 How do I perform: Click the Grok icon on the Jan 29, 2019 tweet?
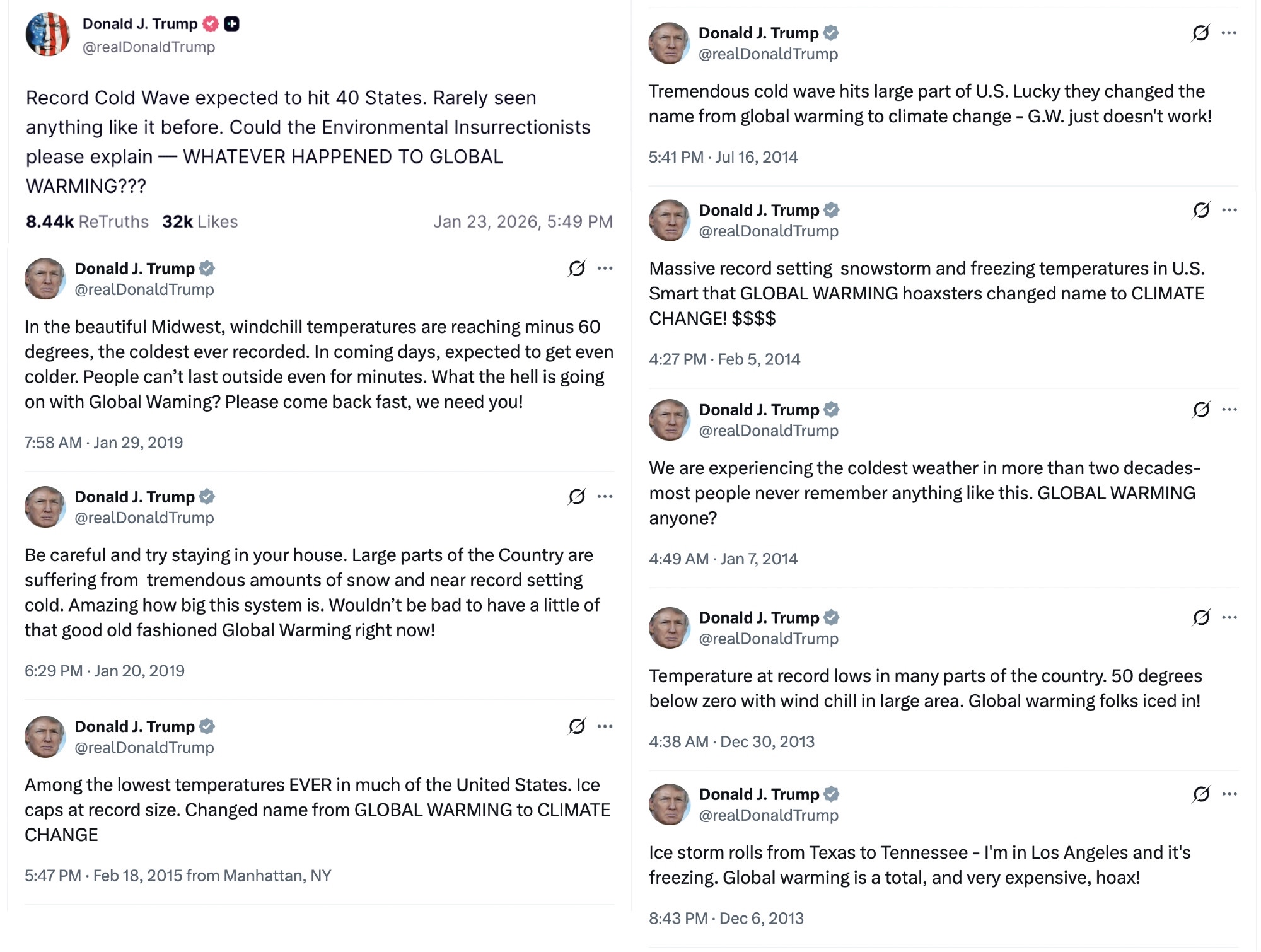click(x=577, y=269)
